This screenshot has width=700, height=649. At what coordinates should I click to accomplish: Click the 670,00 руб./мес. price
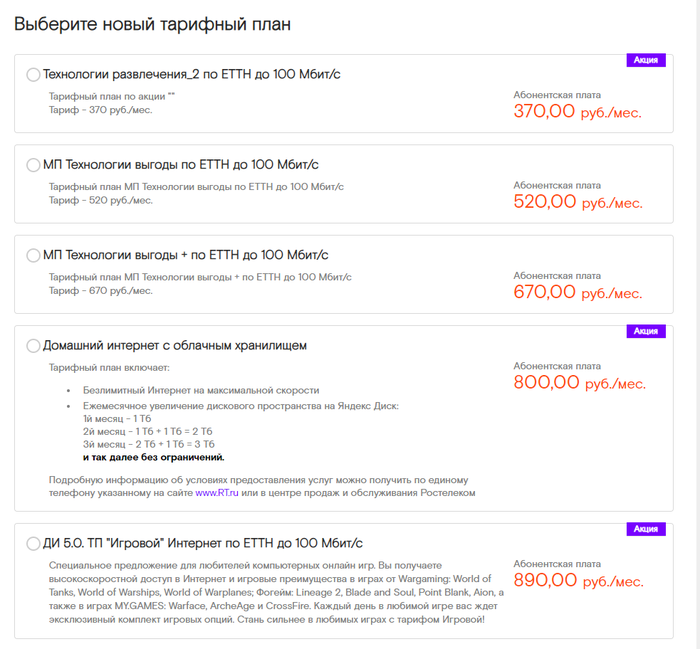tap(577, 292)
